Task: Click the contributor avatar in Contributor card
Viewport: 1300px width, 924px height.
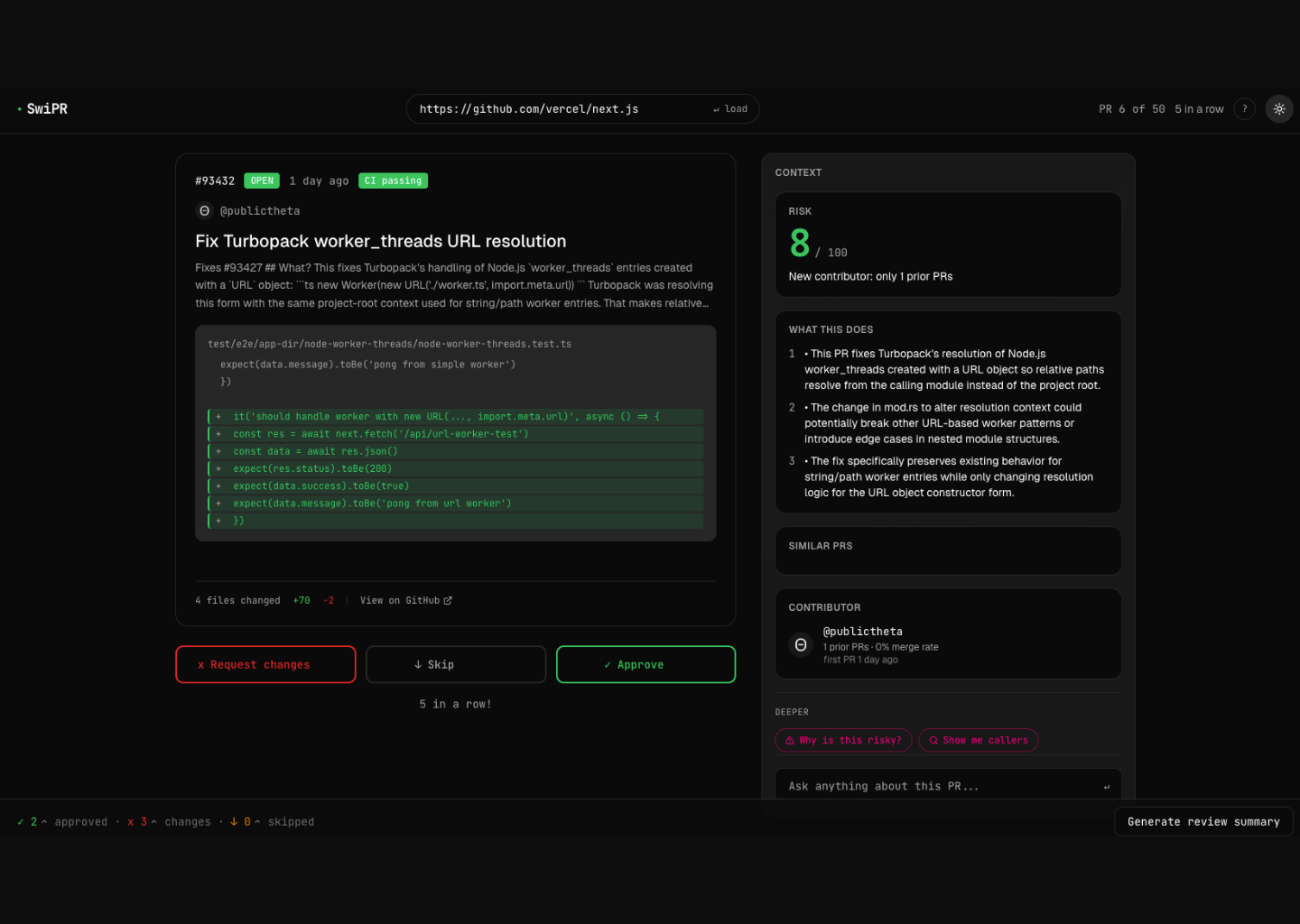Action: (x=801, y=645)
